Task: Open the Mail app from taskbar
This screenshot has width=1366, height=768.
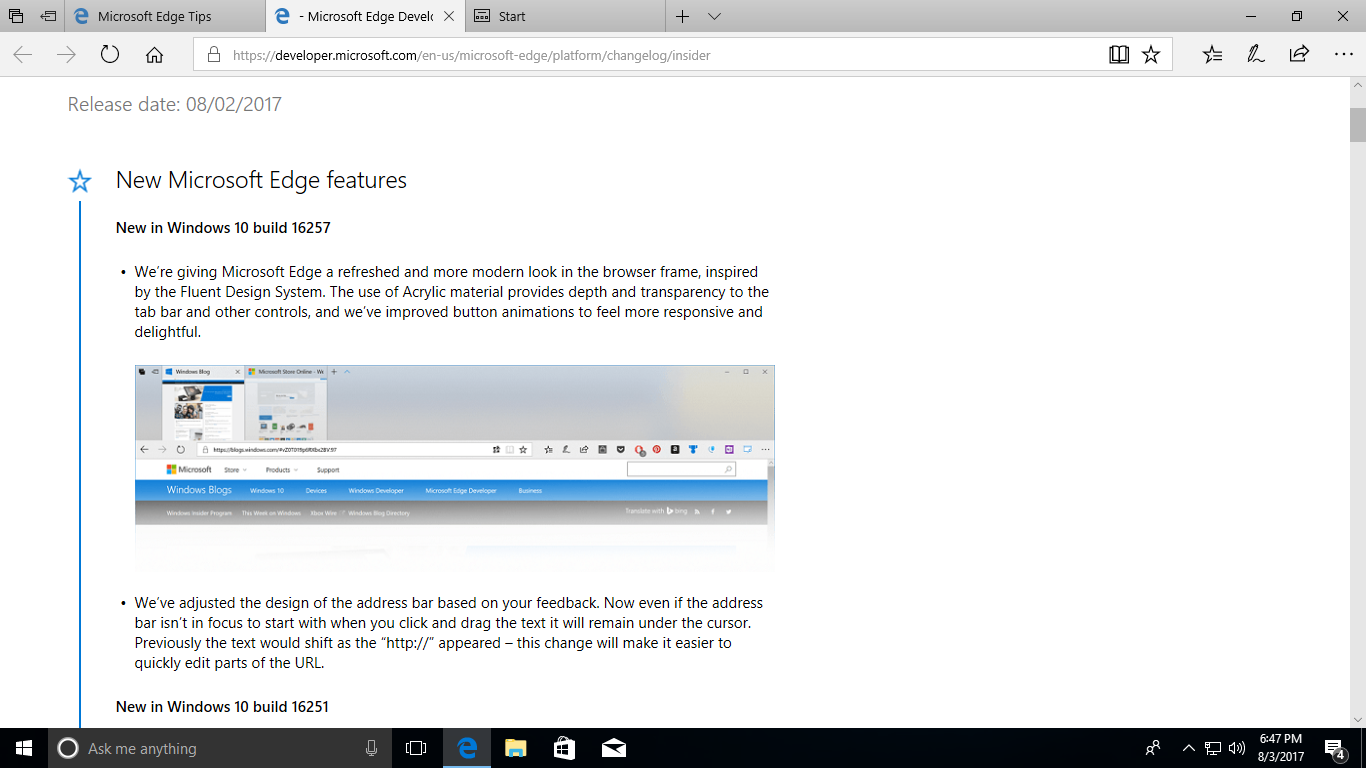Action: pos(613,748)
